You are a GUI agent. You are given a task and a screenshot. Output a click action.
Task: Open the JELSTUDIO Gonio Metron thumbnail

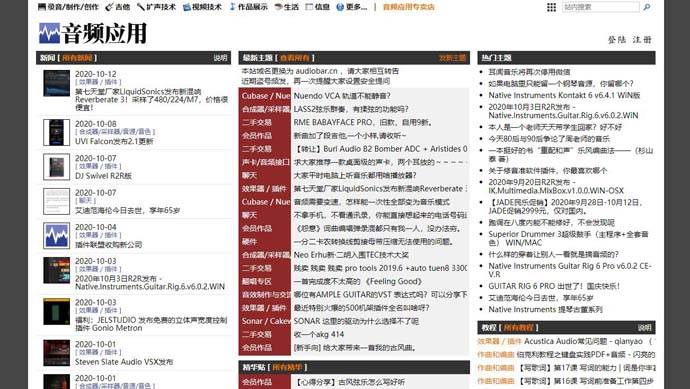pos(56,311)
